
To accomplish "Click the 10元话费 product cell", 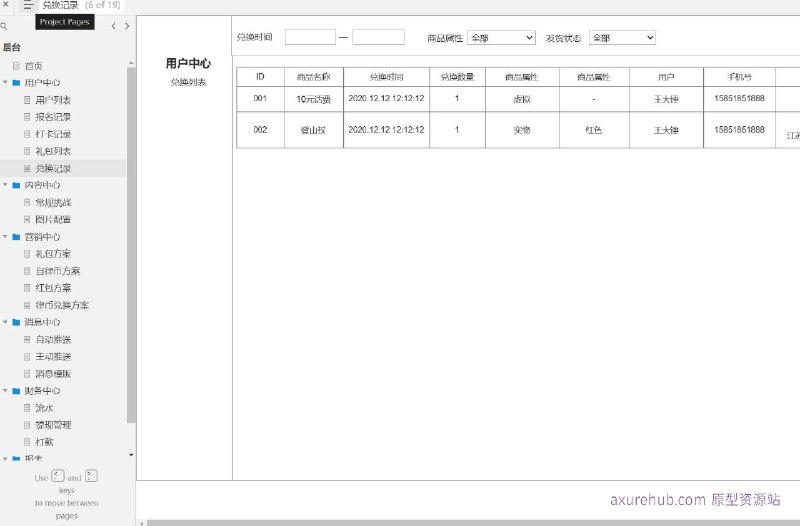I will [314, 99].
